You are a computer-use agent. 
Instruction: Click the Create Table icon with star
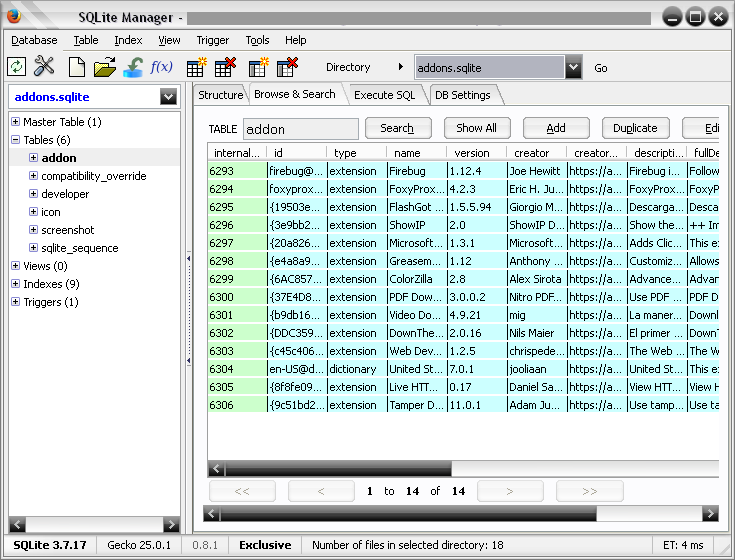(196, 67)
